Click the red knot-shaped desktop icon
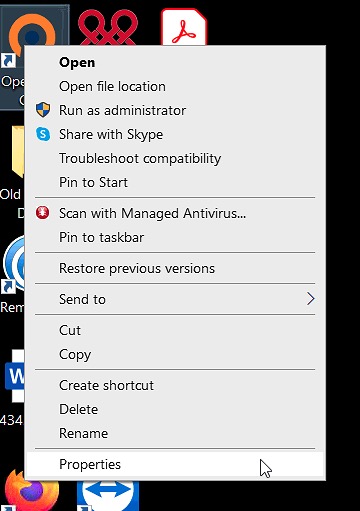The image size is (360, 511). (108, 27)
